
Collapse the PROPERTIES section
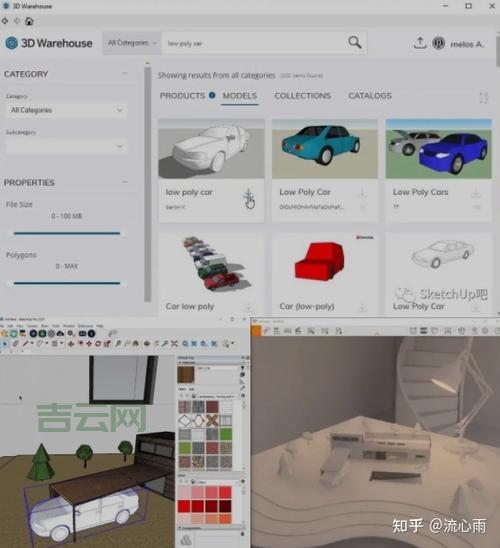pos(124,182)
